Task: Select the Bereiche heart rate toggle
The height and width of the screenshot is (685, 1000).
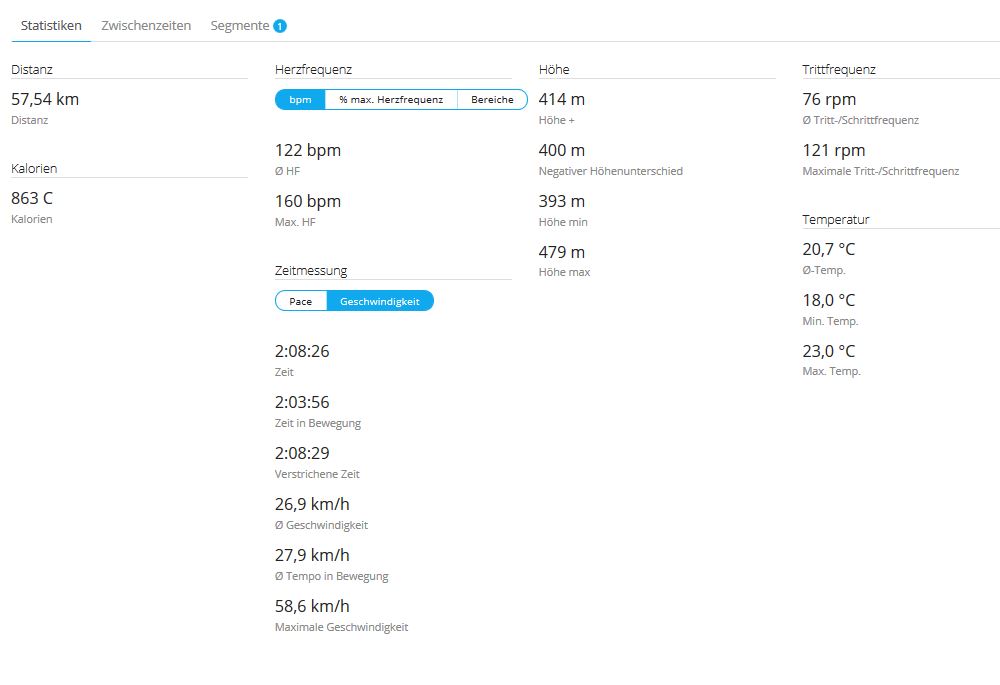Action: (x=492, y=99)
